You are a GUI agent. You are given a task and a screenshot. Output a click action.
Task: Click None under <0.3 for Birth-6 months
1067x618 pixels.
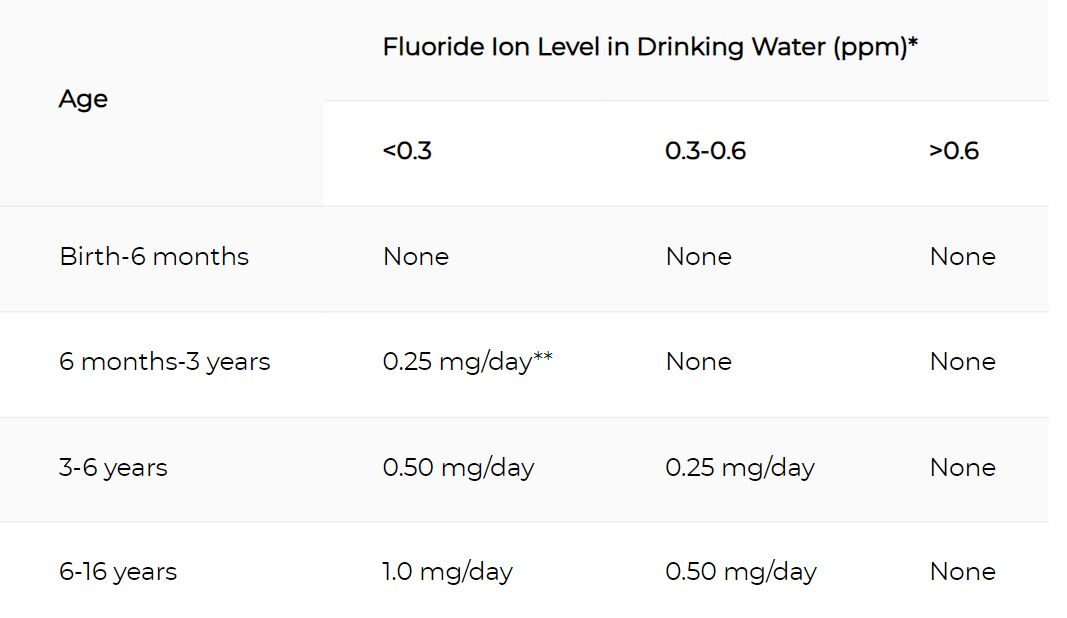pyautogui.click(x=416, y=256)
